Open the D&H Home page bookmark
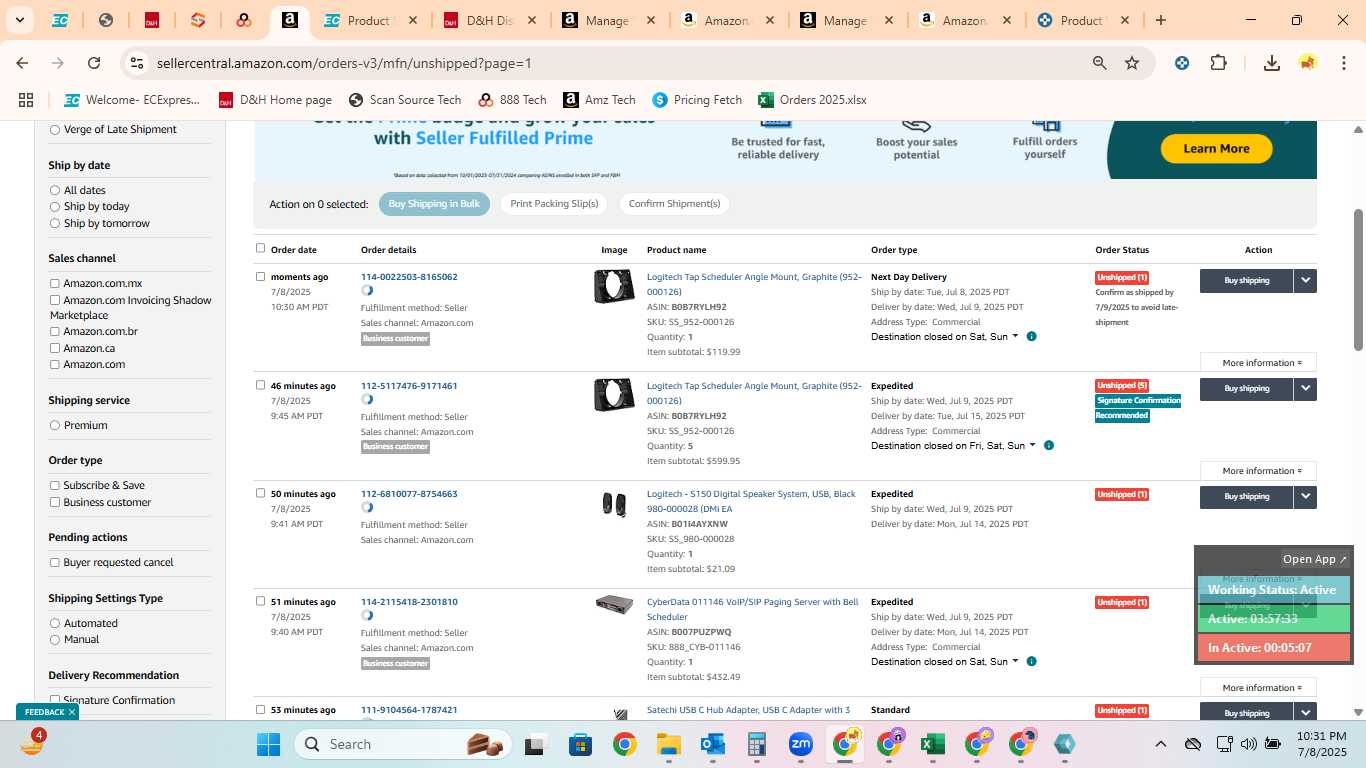This screenshot has width=1366, height=768. tap(274, 100)
